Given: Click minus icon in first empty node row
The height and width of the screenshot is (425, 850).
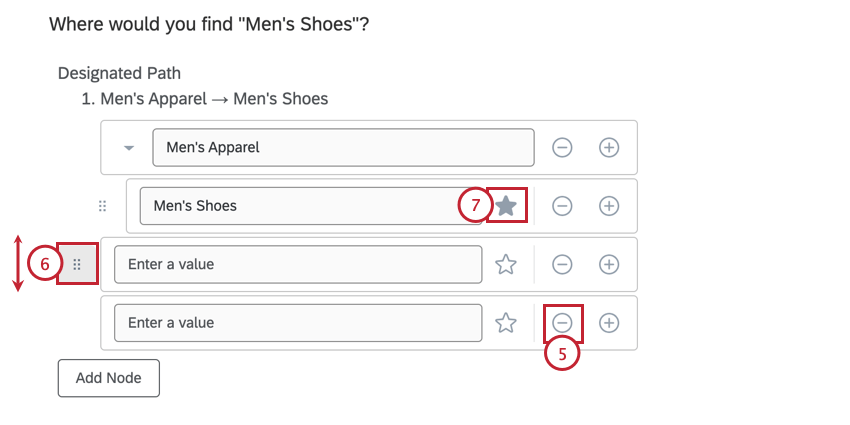Looking at the screenshot, I should pos(562,264).
